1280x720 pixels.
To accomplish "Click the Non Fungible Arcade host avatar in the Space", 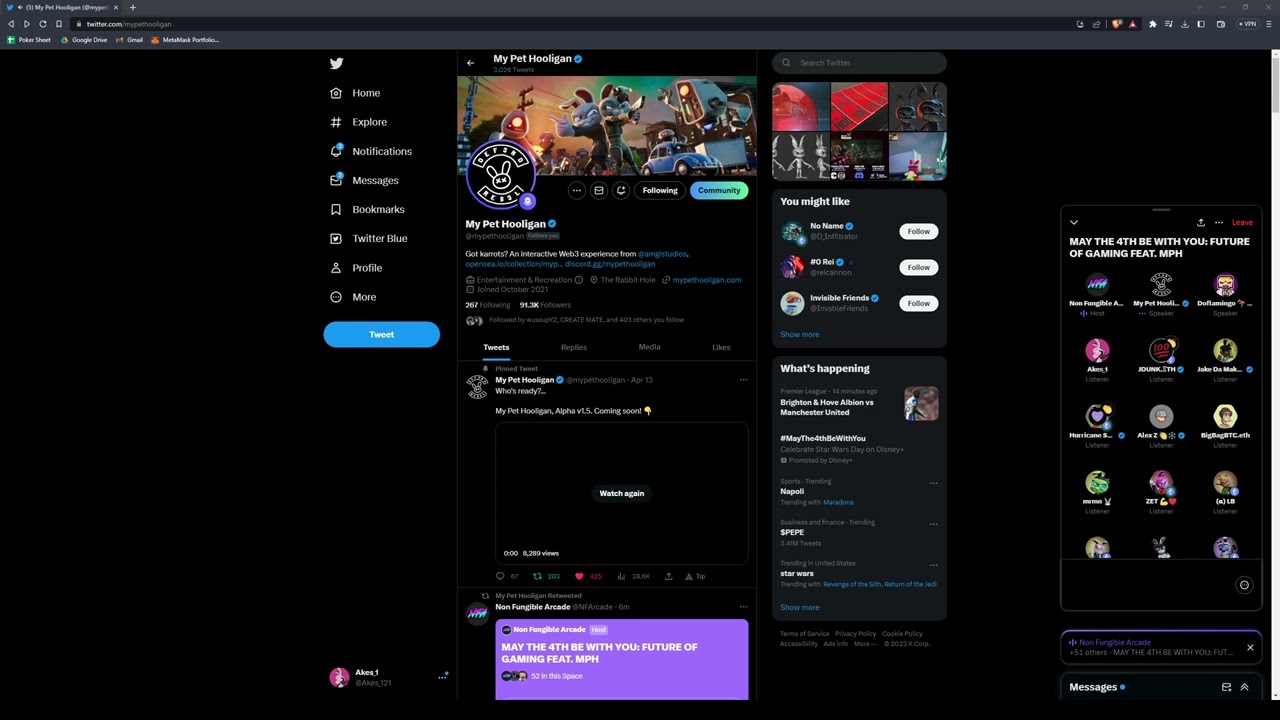I will (x=1097, y=285).
